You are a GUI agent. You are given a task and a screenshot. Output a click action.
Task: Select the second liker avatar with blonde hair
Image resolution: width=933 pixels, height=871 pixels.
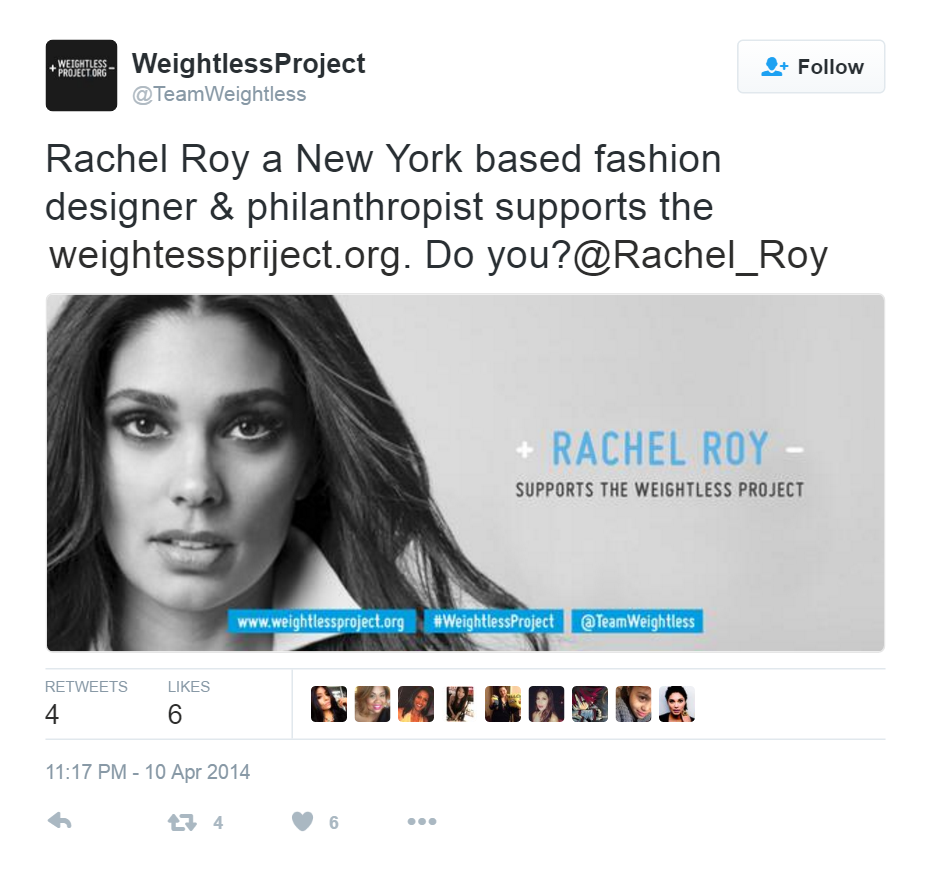click(x=372, y=704)
